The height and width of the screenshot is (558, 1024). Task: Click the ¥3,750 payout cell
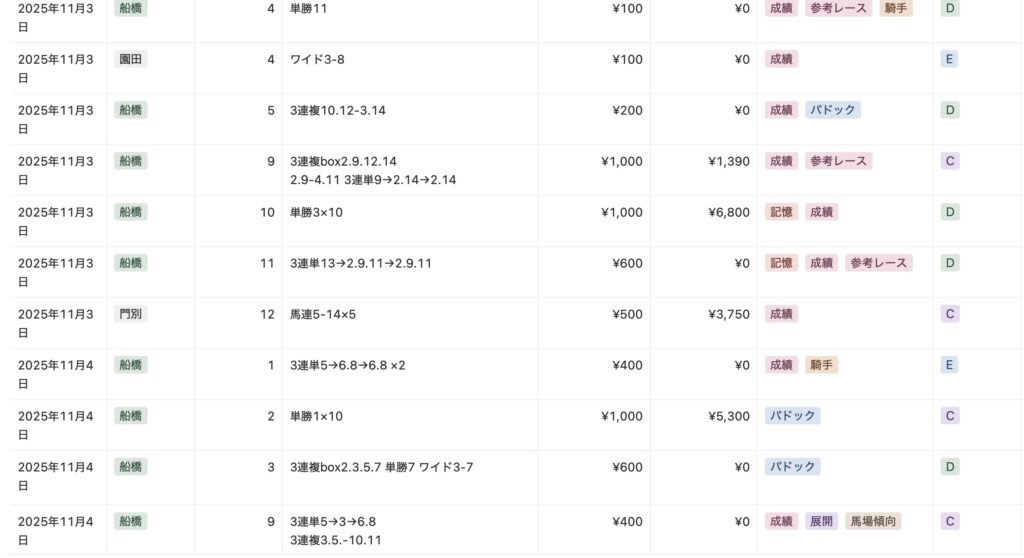[x=728, y=314]
